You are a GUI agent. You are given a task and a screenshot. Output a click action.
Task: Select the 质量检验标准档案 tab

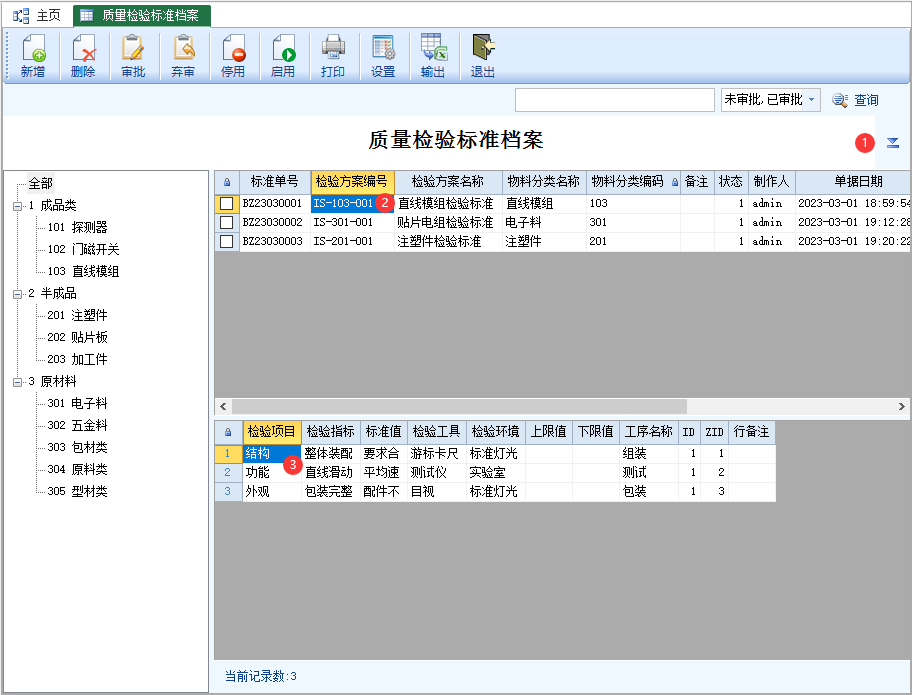(148, 15)
